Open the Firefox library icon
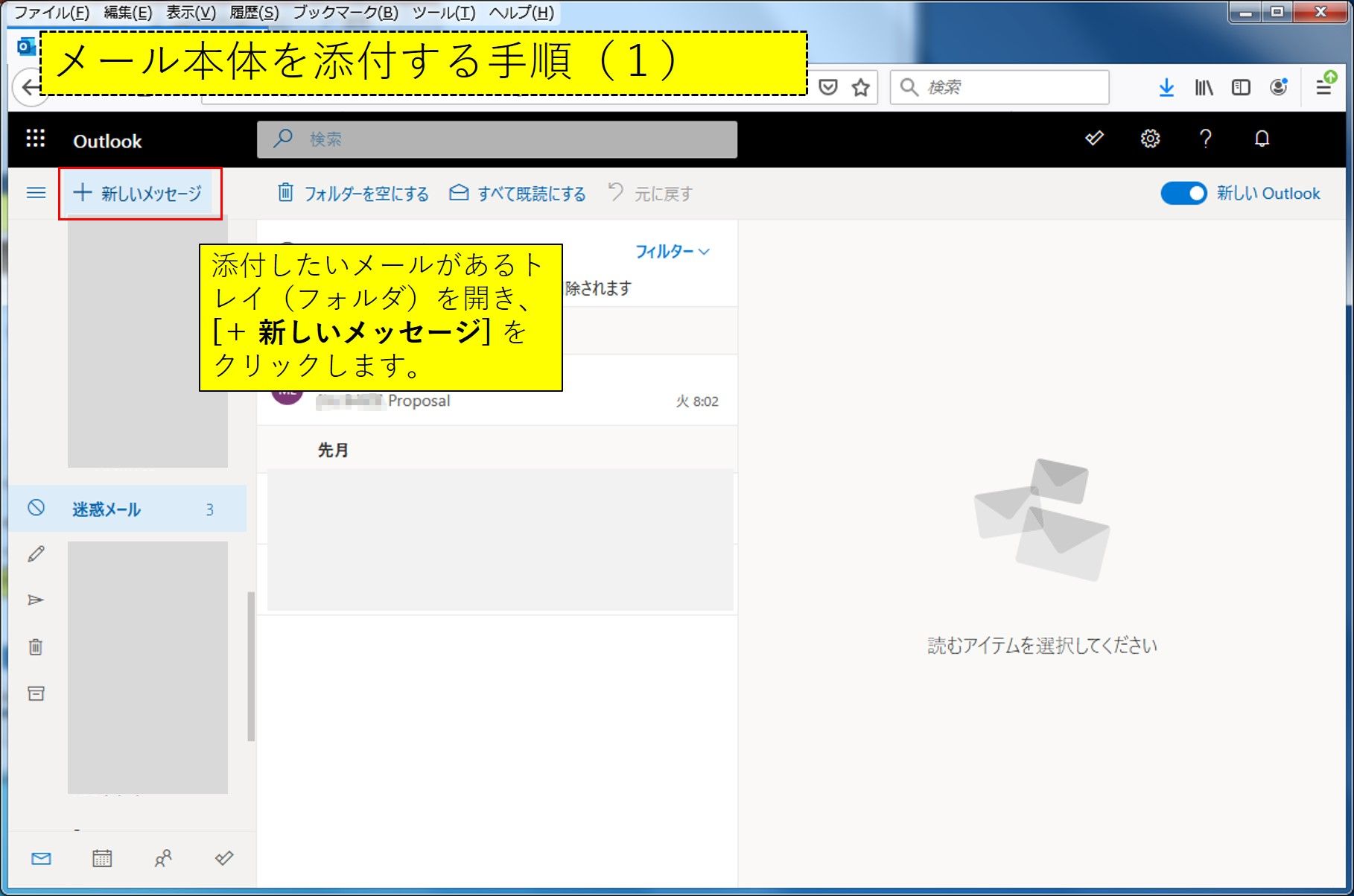 (1204, 87)
